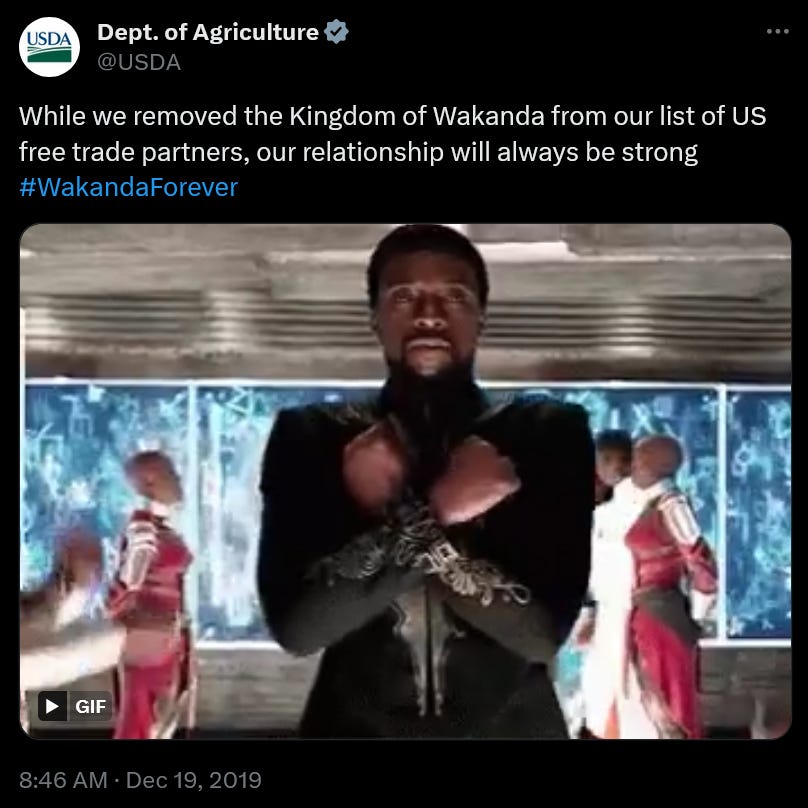
Task: Click the blue verified checkmark badge
Action: pyautogui.click(x=336, y=31)
